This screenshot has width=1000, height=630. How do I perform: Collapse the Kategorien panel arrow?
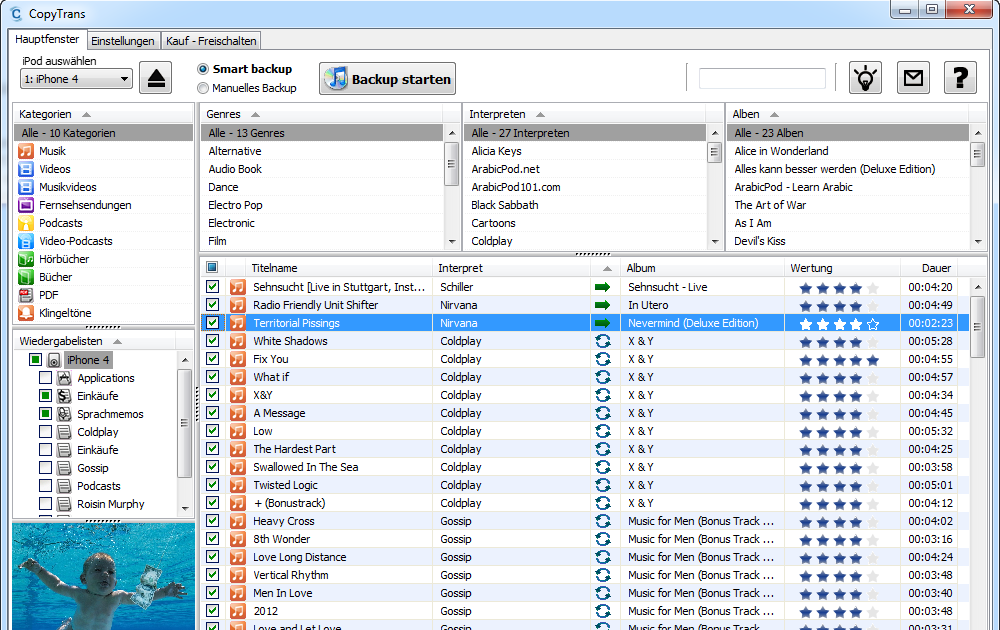[86, 115]
